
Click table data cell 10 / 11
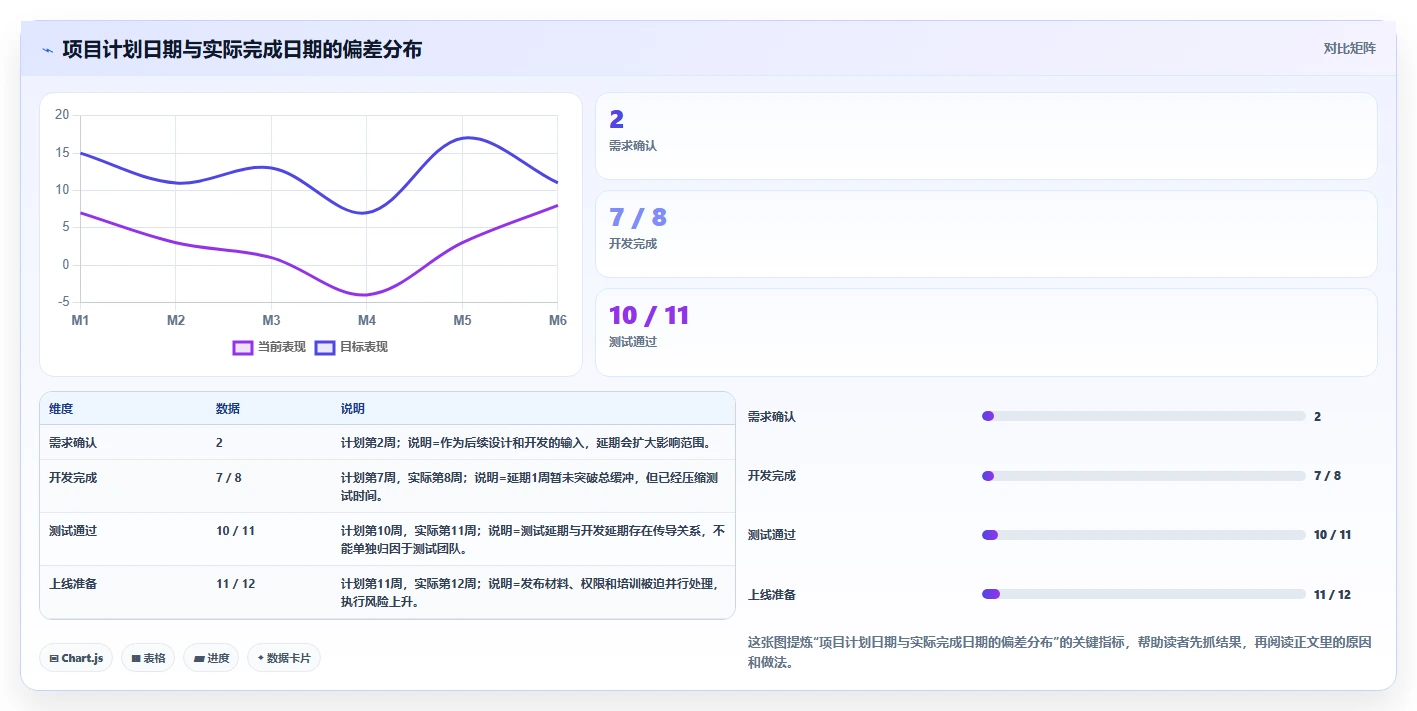235,530
